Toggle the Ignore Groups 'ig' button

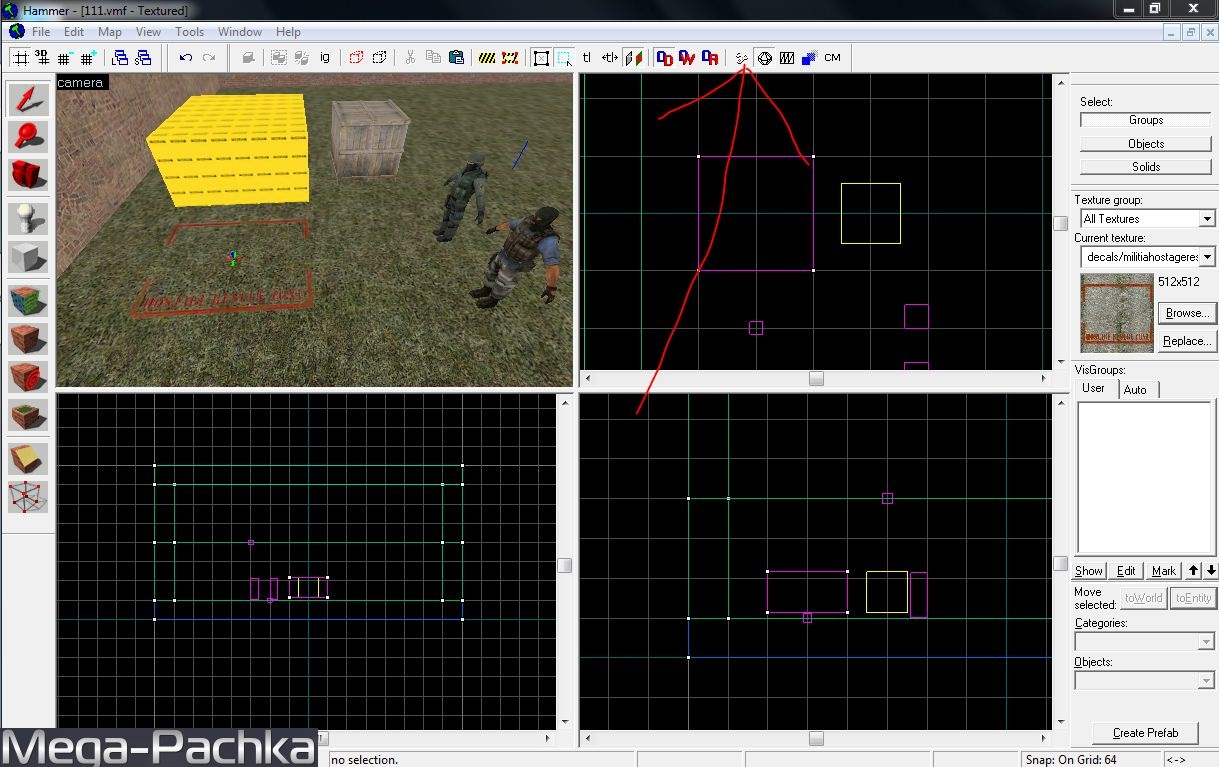click(x=325, y=58)
